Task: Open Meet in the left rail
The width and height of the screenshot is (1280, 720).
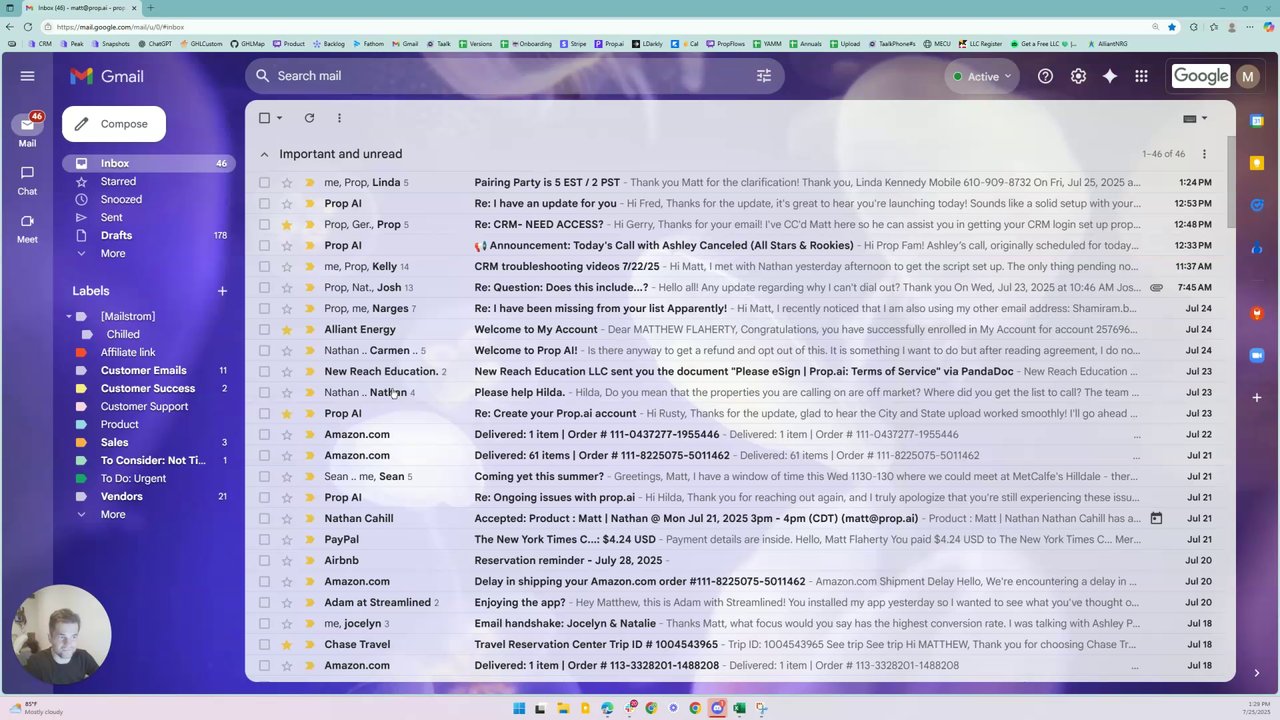Action: tap(27, 227)
